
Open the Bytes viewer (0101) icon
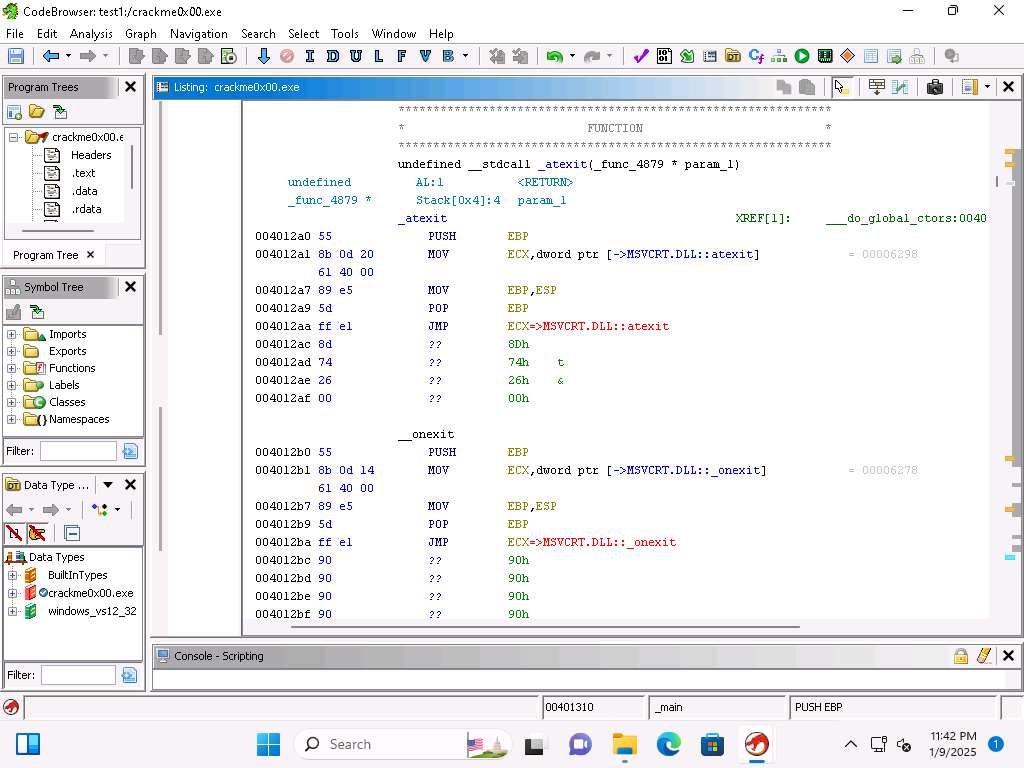[x=664, y=56]
